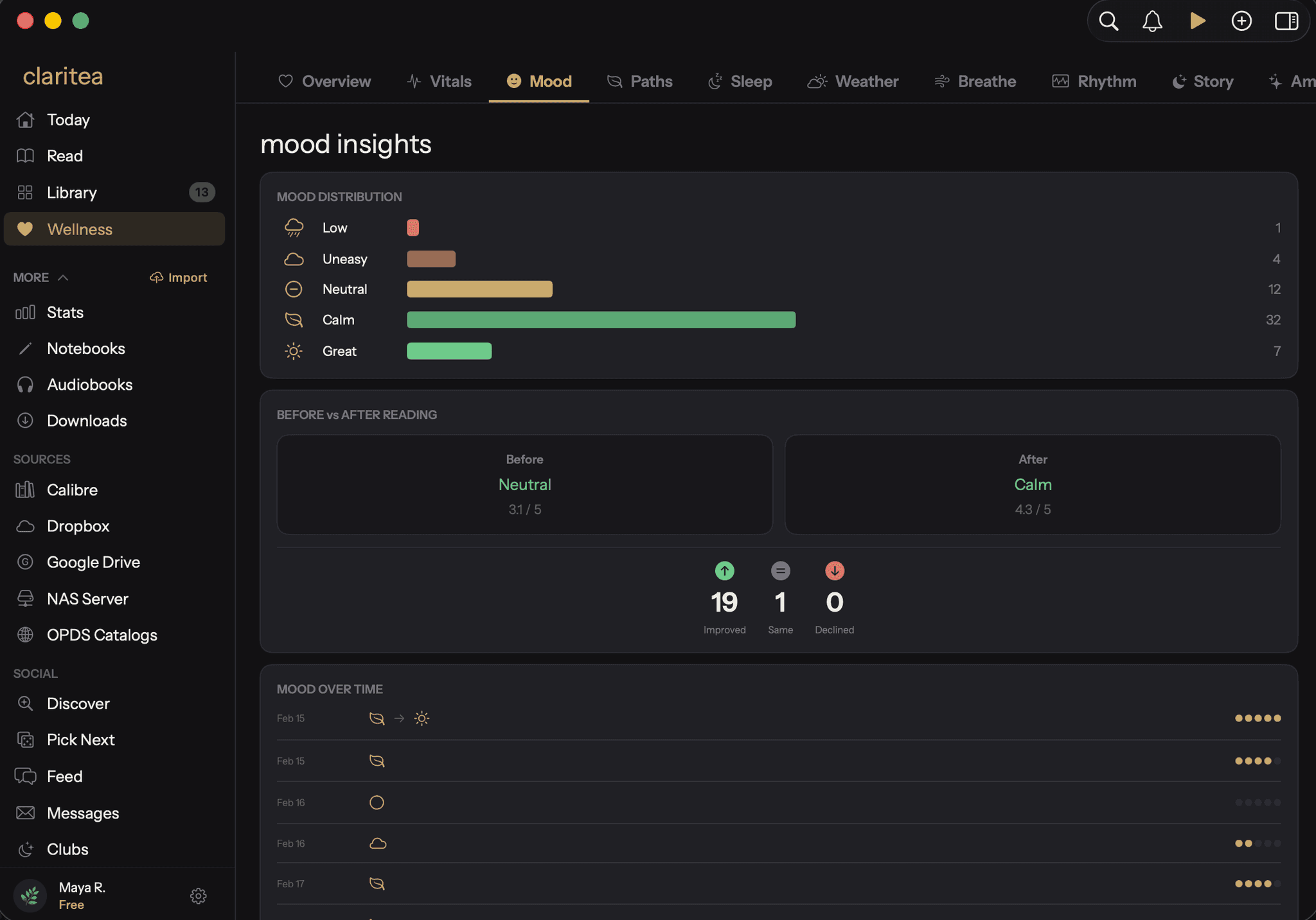This screenshot has height=920, width=1316.
Task: Open the notifications bell
Action: coord(1152,21)
